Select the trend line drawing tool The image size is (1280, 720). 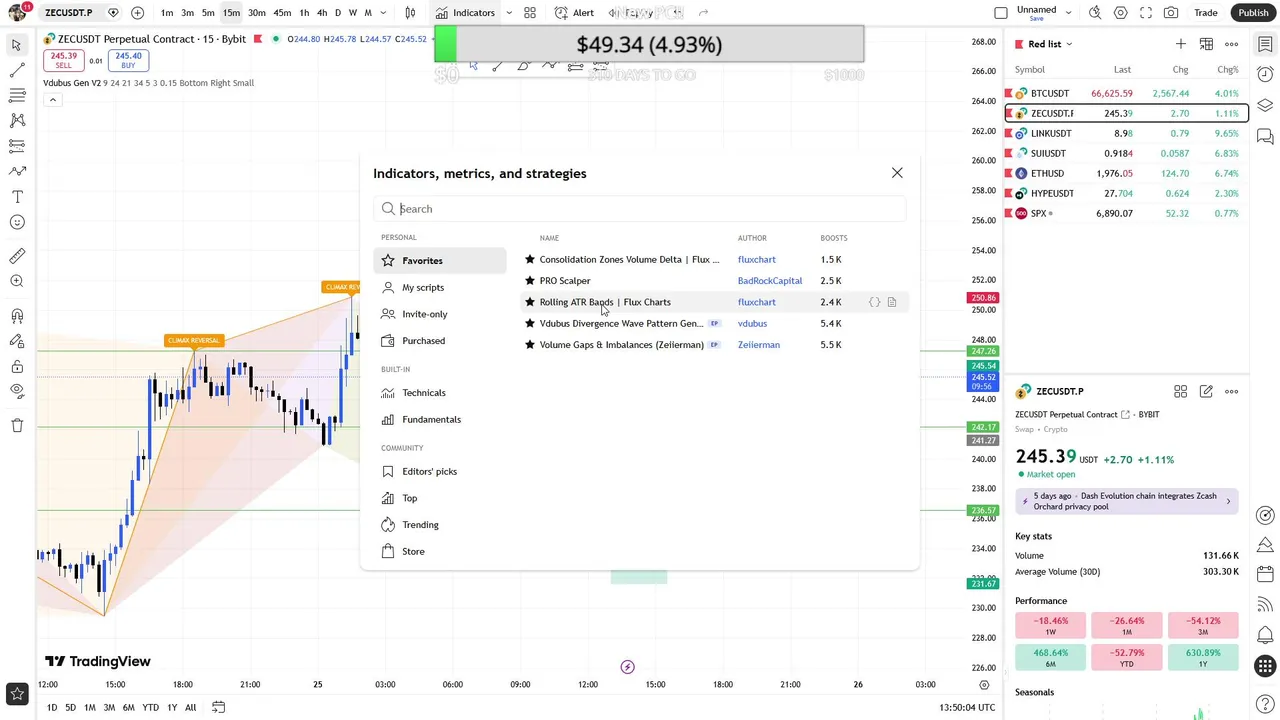(17, 70)
